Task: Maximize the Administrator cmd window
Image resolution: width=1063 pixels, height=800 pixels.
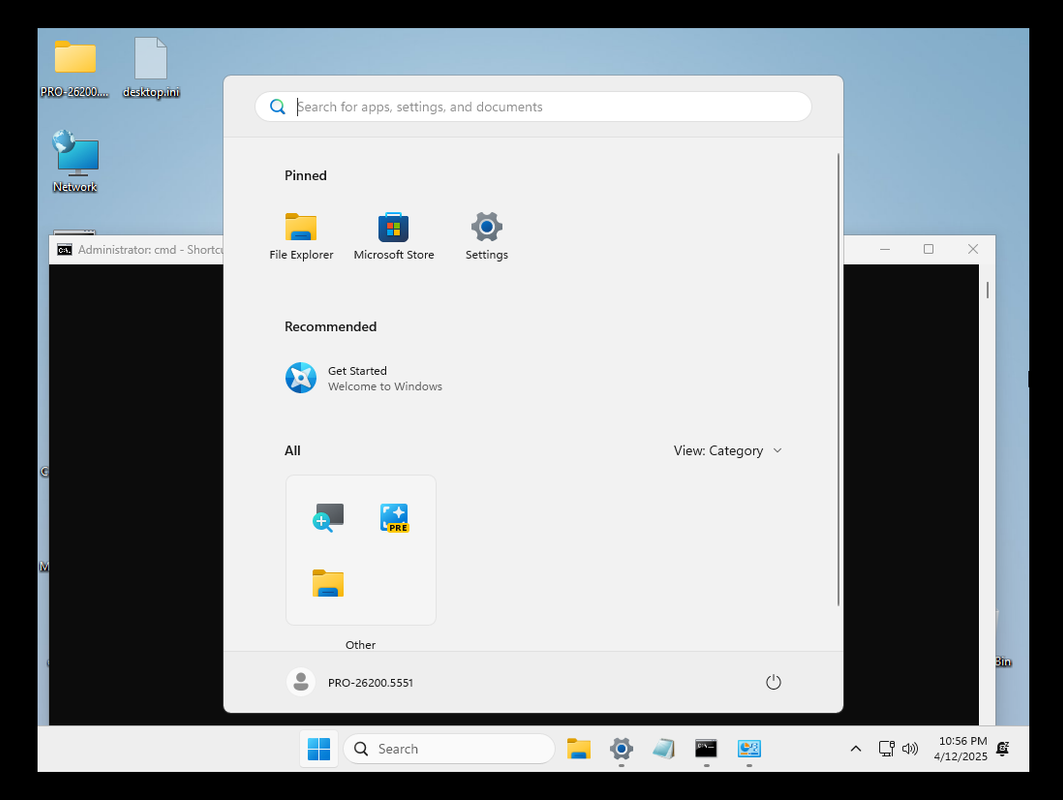Action: click(x=928, y=249)
